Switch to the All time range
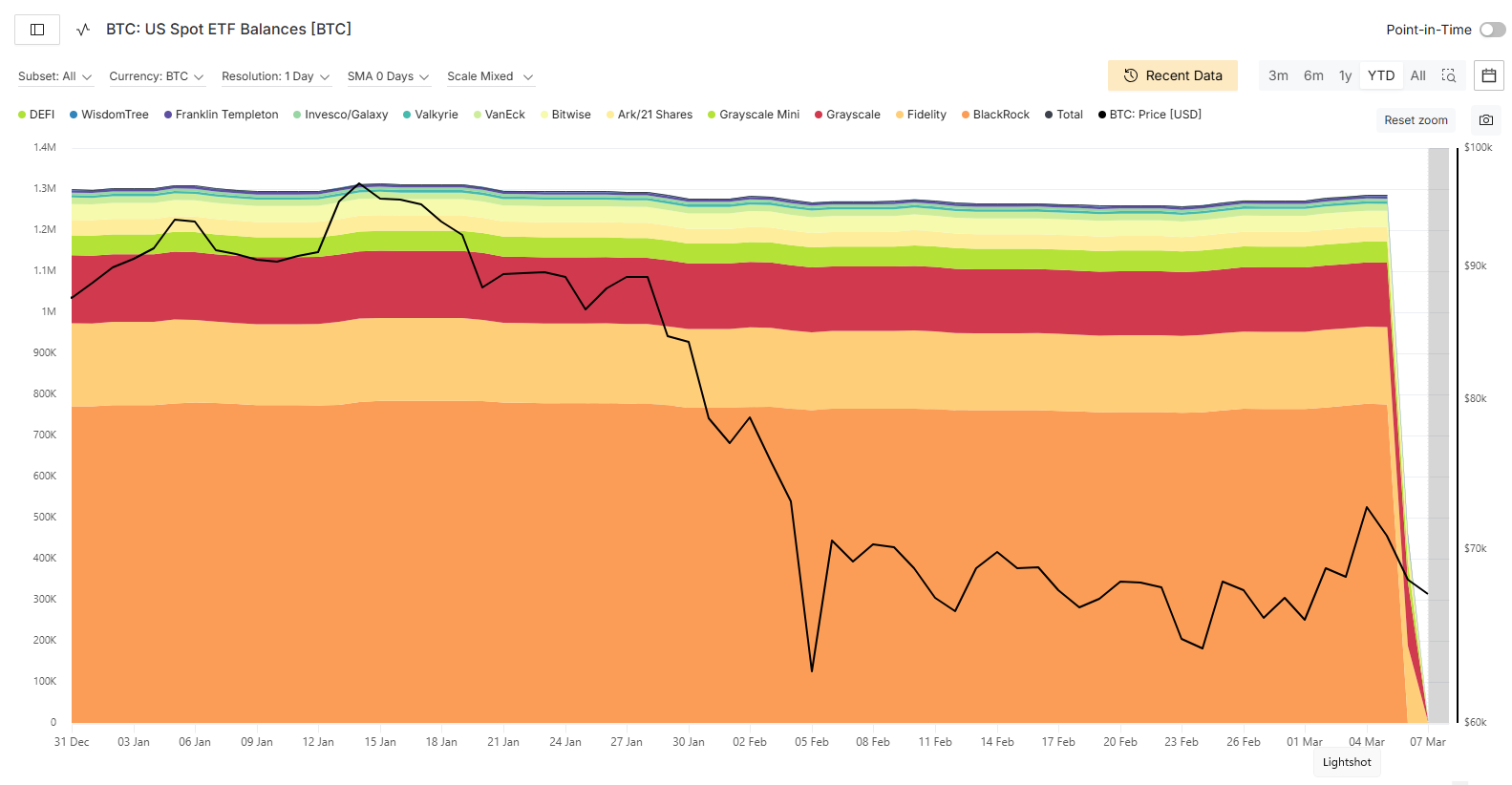This screenshot has height=785, width=1512. (x=1417, y=75)
